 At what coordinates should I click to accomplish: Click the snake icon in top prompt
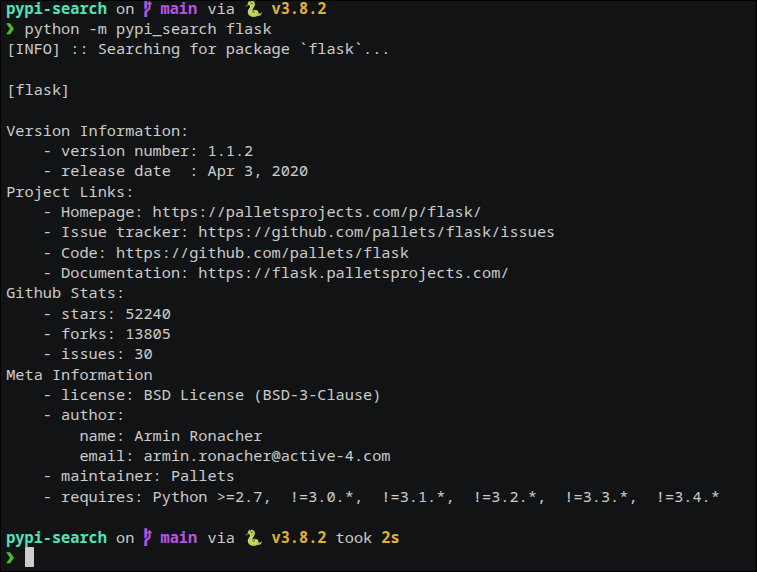click(253, 9)
